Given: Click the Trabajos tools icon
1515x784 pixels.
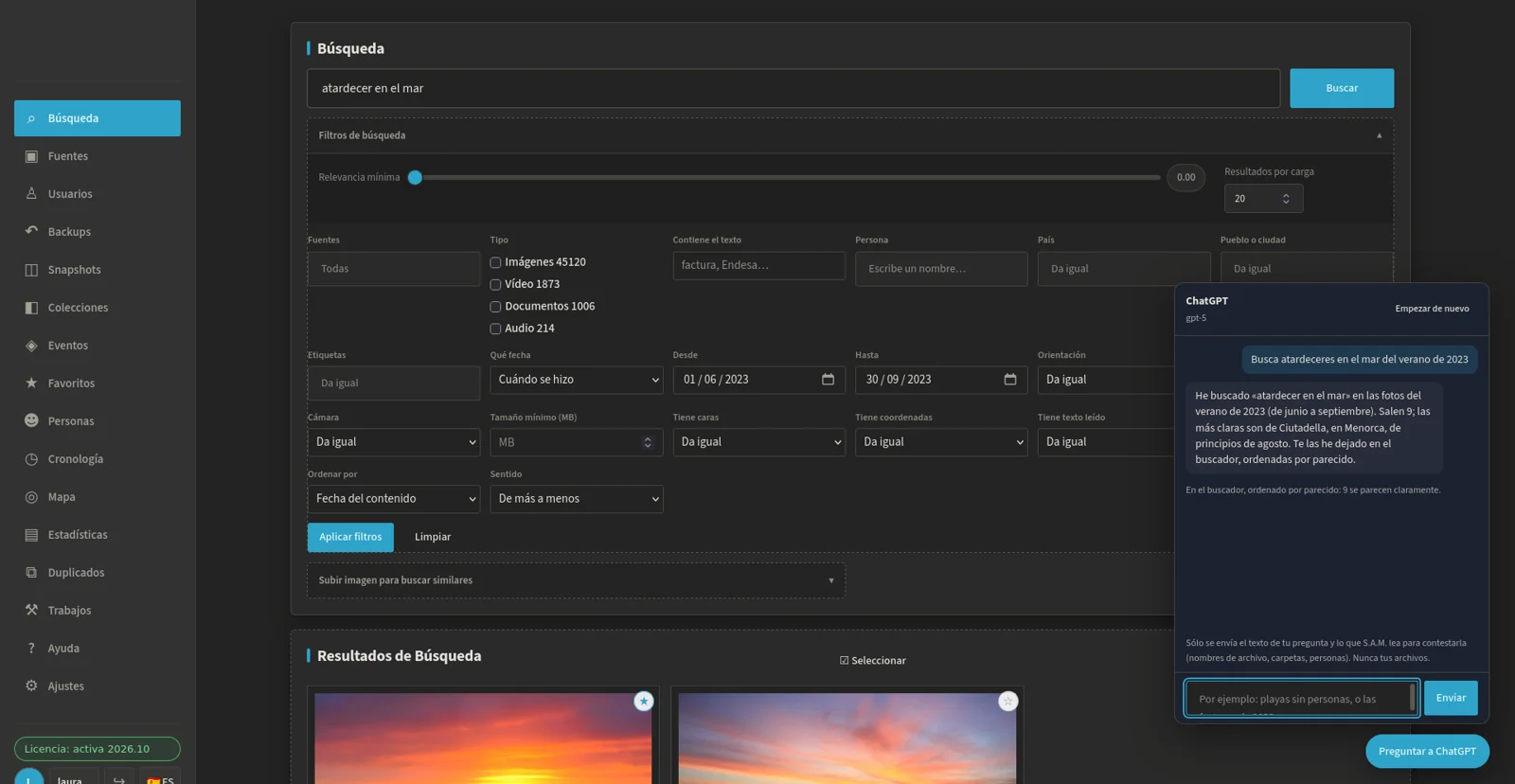Looking at the screenshot, I should click(x=31, y=610).
